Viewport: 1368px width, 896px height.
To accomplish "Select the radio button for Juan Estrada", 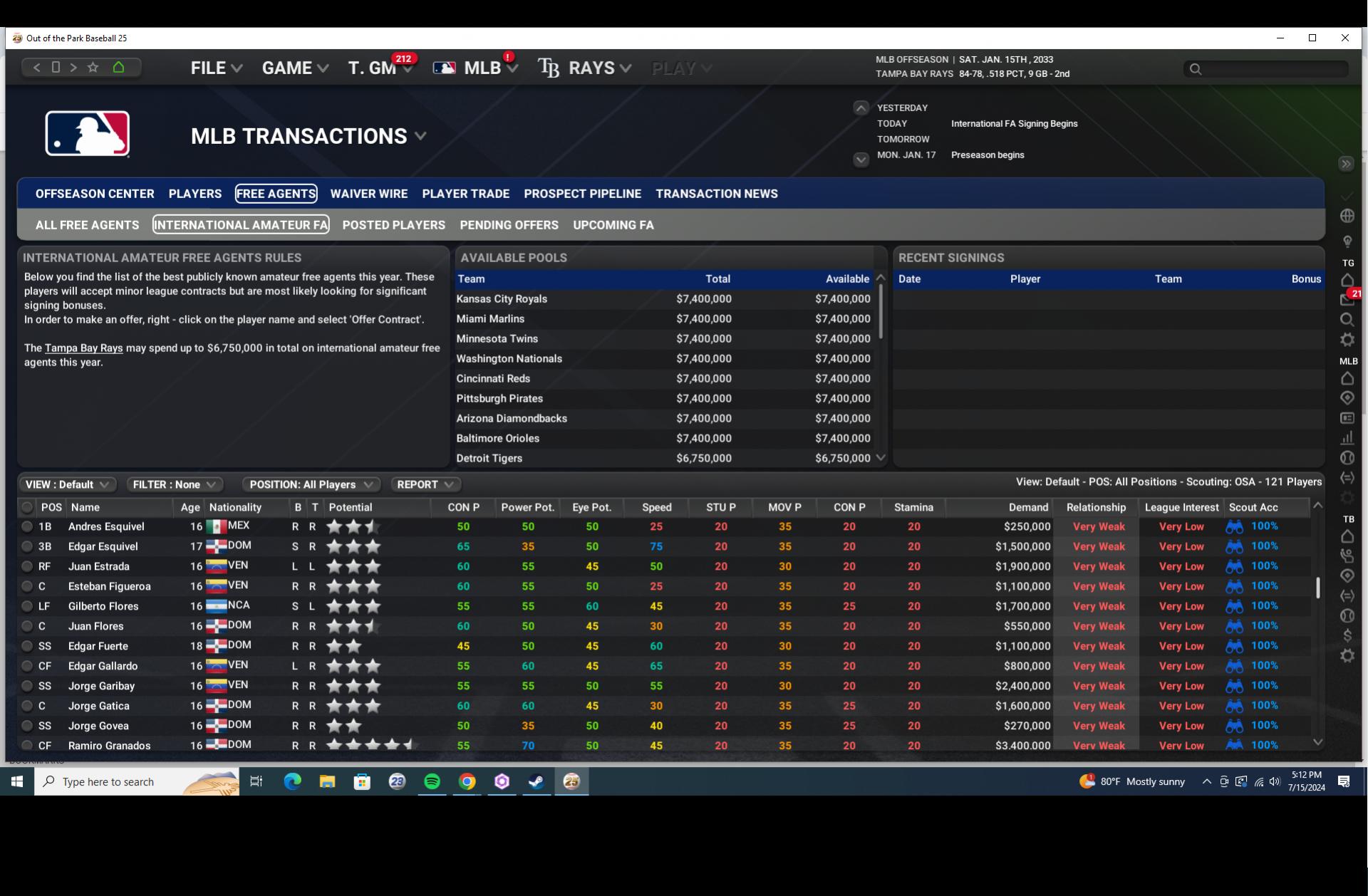I will pyautogui.click(x=27, y=567).
